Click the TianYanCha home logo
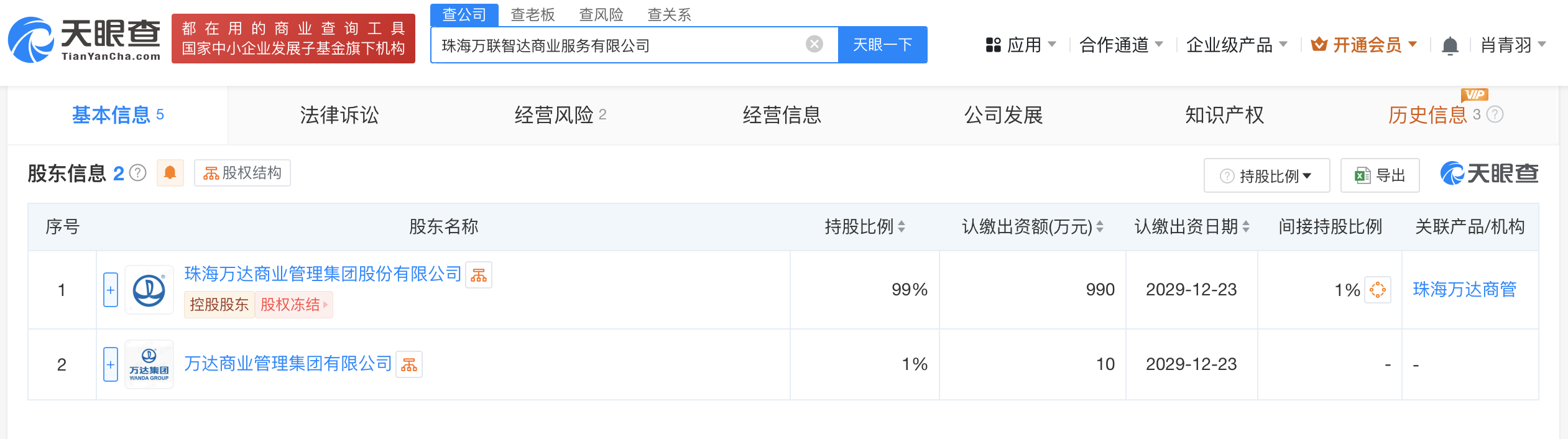This screenshot has width=1568, height=439. 84,40
